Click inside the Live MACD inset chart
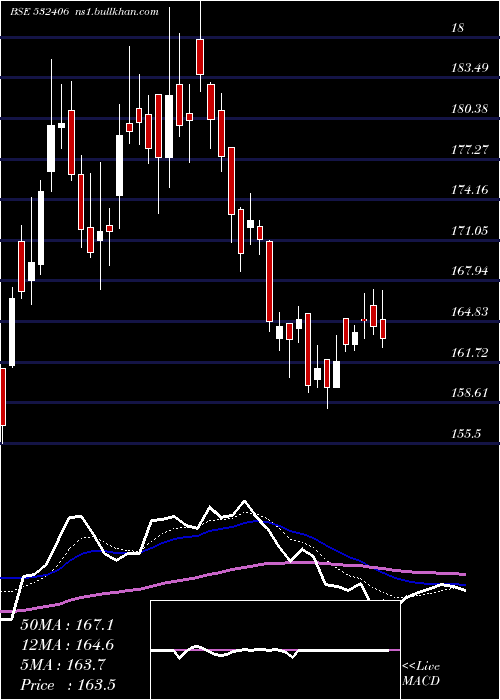The image size is (500, 700). (275, 650)
